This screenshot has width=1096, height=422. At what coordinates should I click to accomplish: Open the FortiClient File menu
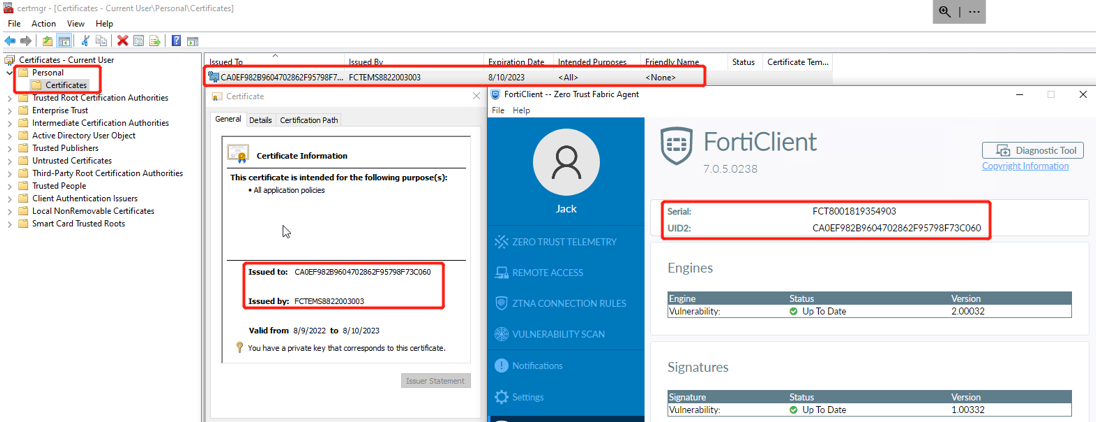(x=498, y=110)
